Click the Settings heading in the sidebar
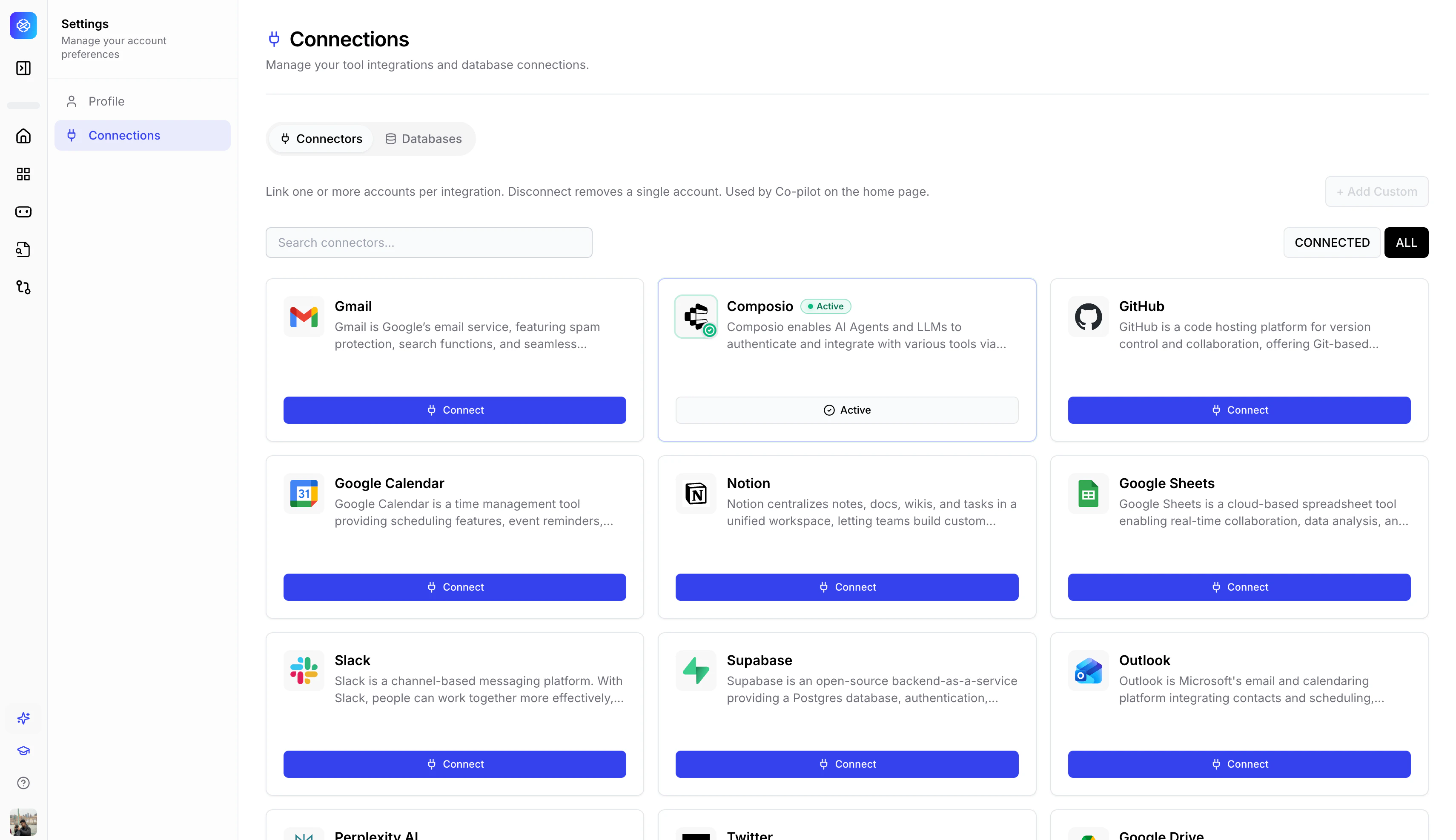The height and width of the screenshot is (840, 1456). click(x=85, y=24)
